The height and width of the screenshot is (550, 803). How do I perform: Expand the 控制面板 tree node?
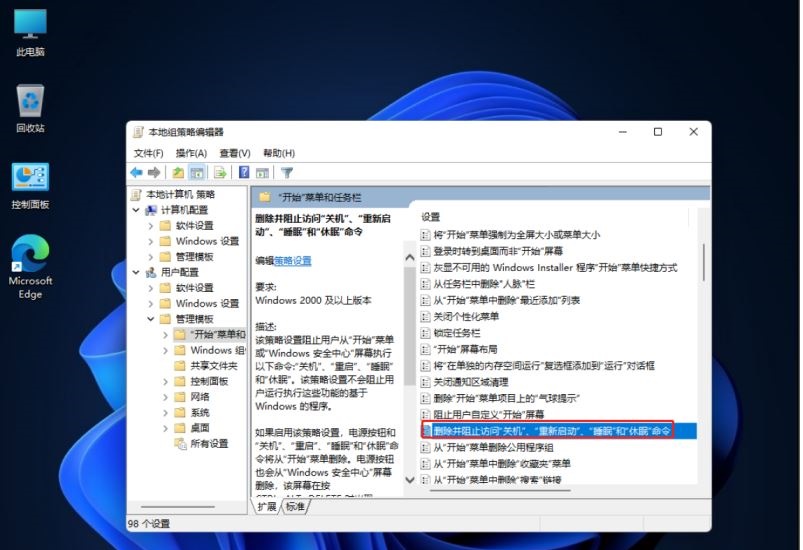pos(165,382)
